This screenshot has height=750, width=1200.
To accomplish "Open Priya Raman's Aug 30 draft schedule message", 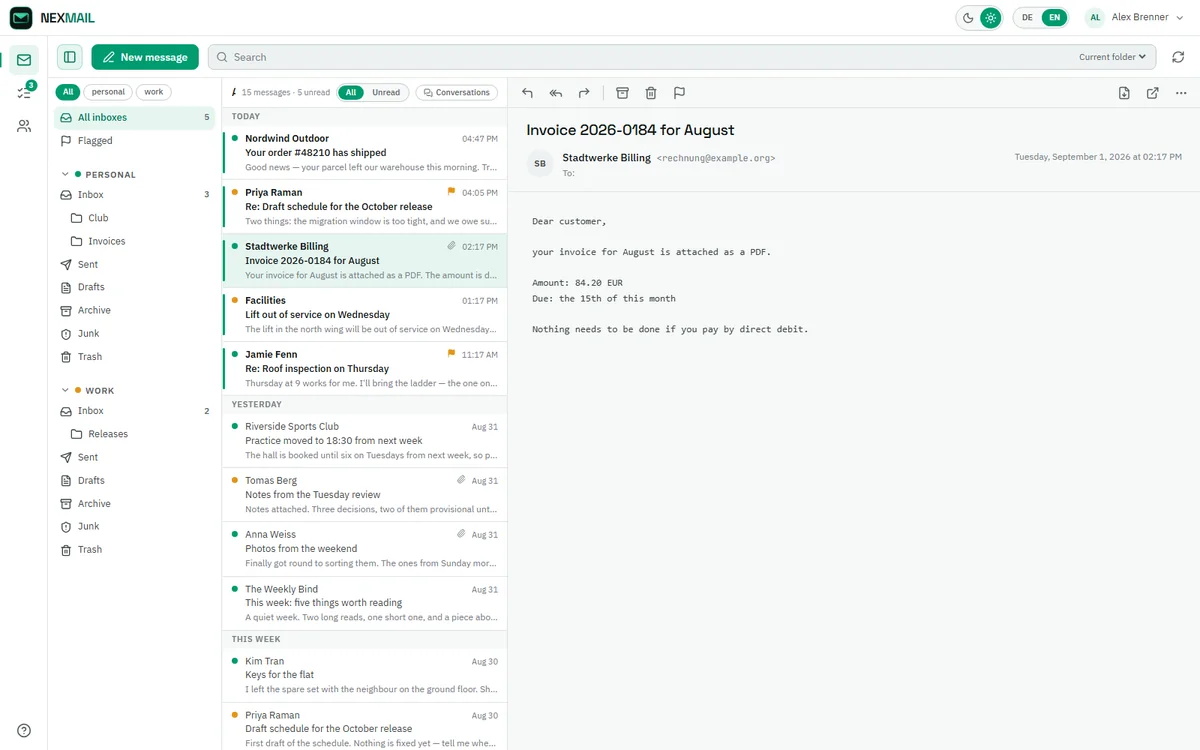I will 364,726.
